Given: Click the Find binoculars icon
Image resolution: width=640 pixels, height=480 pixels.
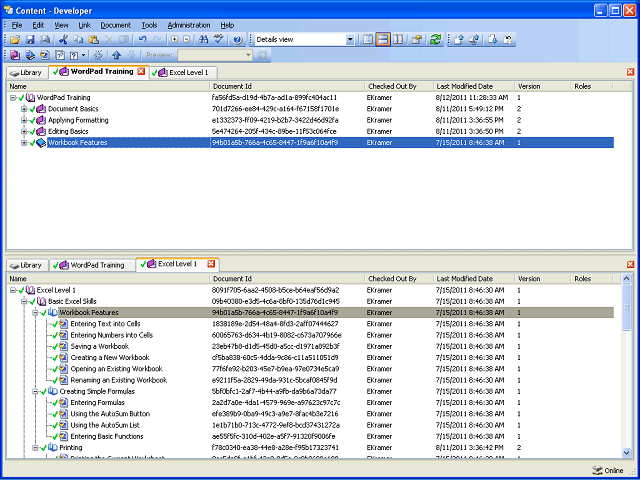Looking at the screenshot, I should (x=203, y=40).
